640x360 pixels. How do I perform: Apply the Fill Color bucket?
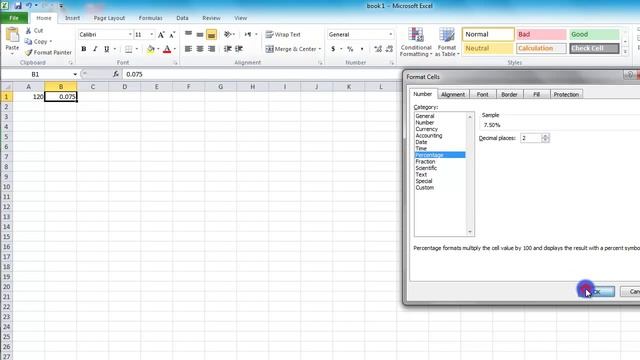[151, 49]
